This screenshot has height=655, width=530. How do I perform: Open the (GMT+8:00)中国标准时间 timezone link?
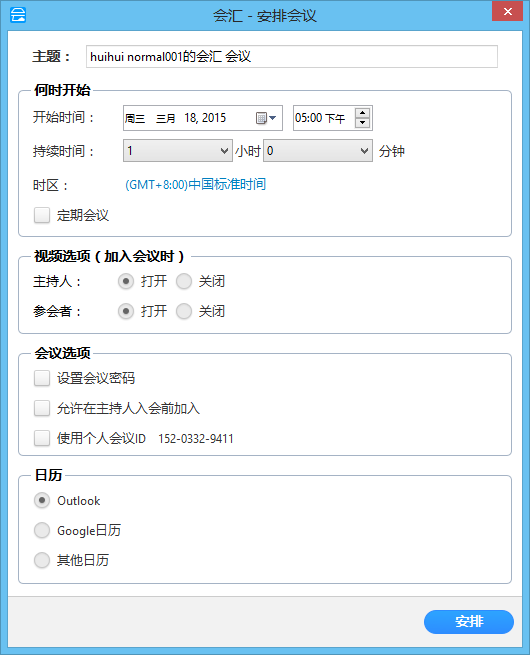pos(195,184)
